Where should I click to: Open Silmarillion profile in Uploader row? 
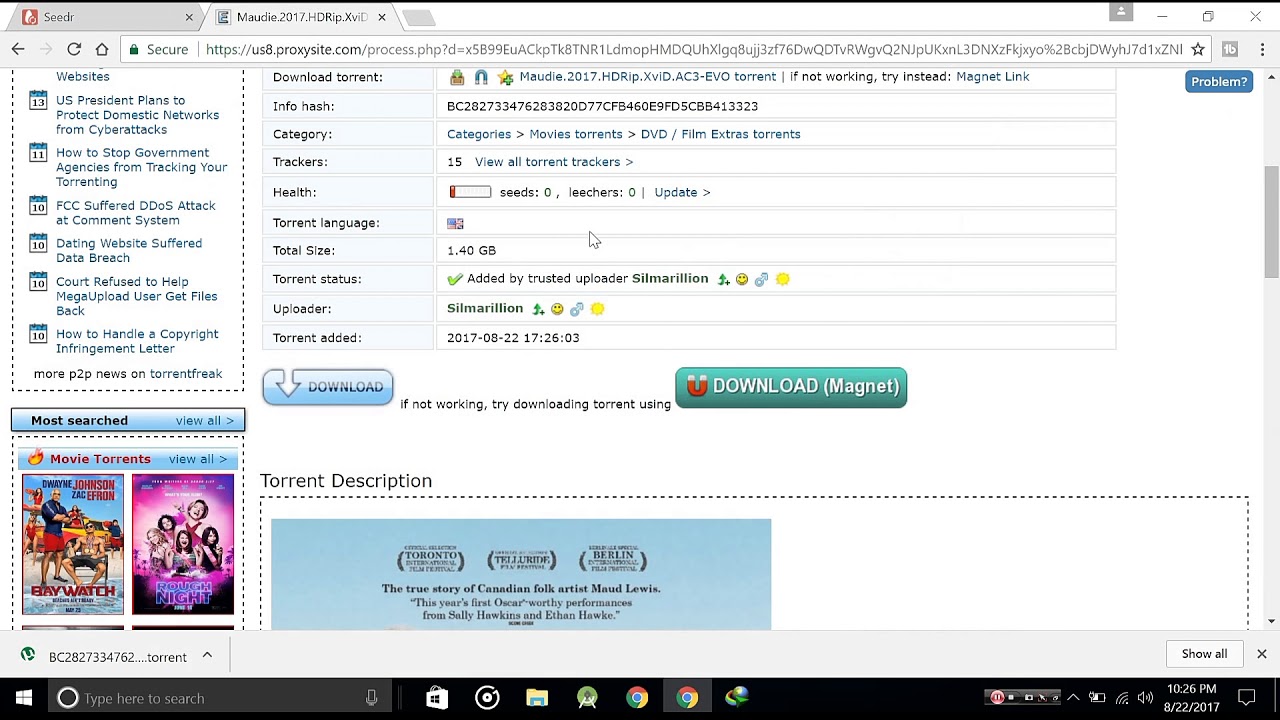[485, 308]
